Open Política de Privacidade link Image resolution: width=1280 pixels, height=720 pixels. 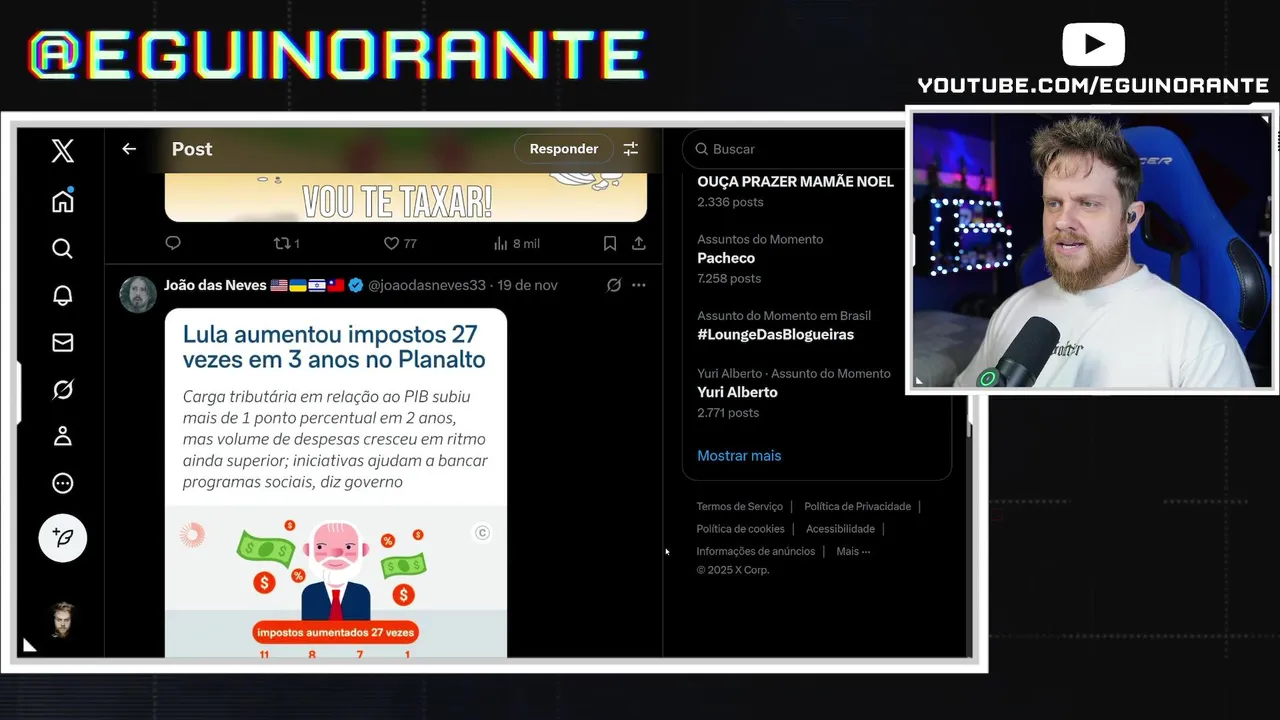(x=857, y=507)
